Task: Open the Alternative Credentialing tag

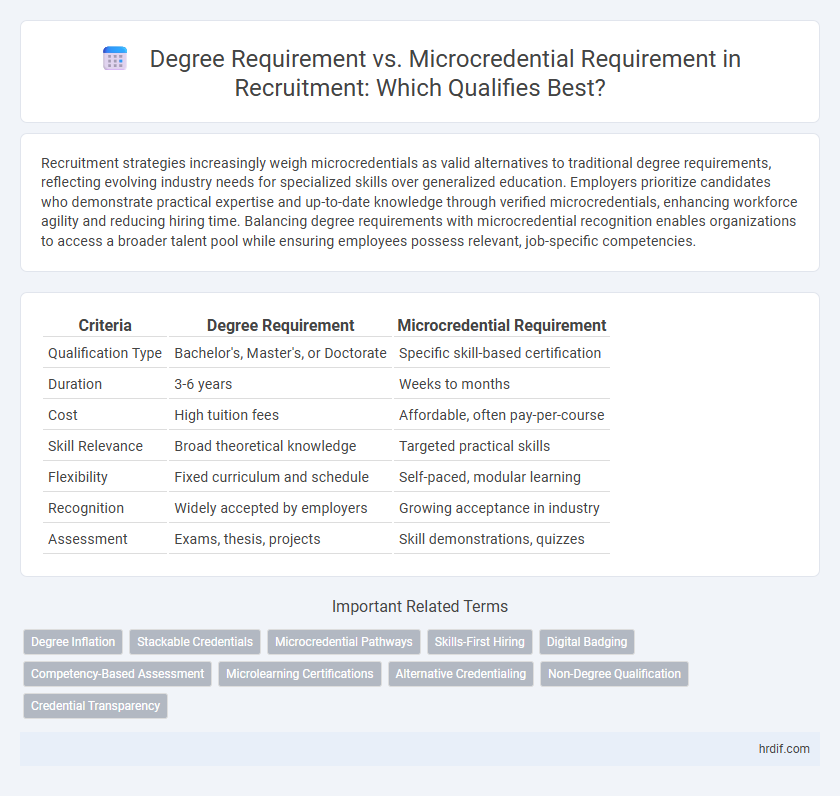Action: point(461,674)
